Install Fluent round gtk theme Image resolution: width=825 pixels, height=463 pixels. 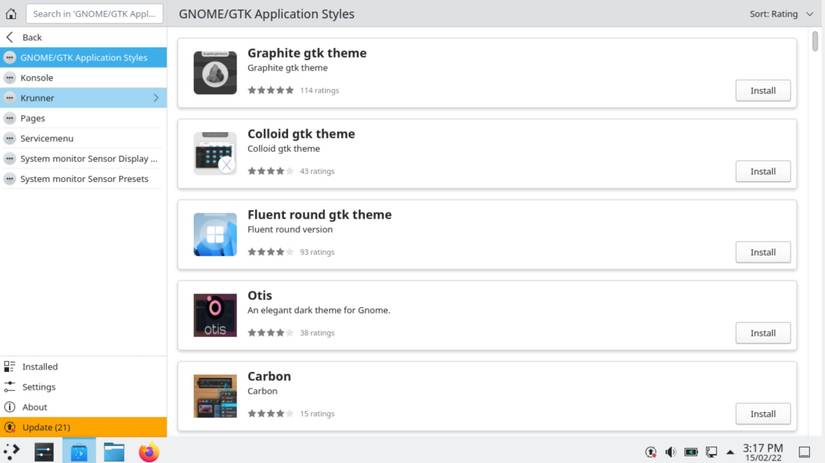[x=763, y=252]
